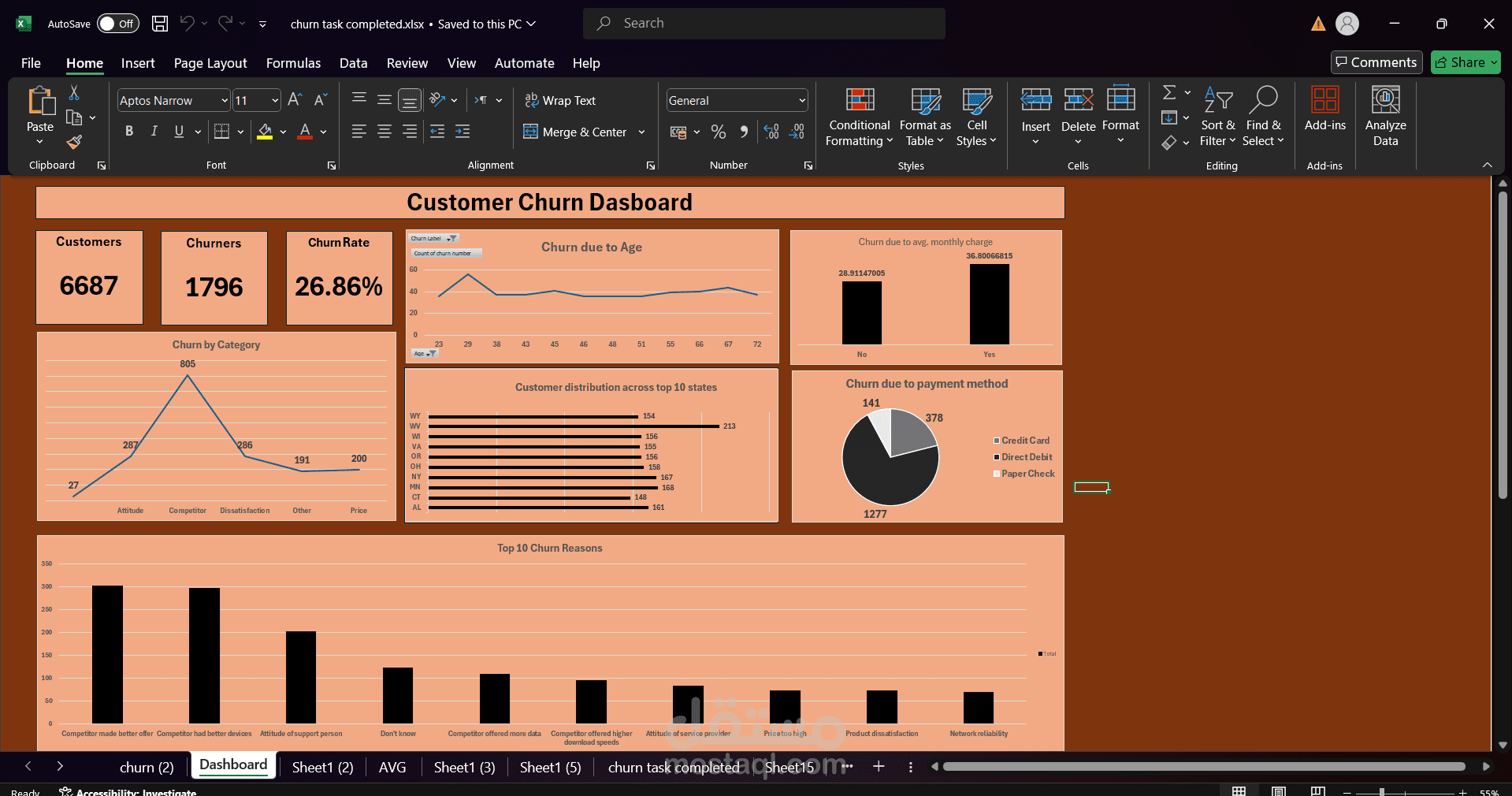
Task: Toggle Underline formatting
Action: point(179,132)
